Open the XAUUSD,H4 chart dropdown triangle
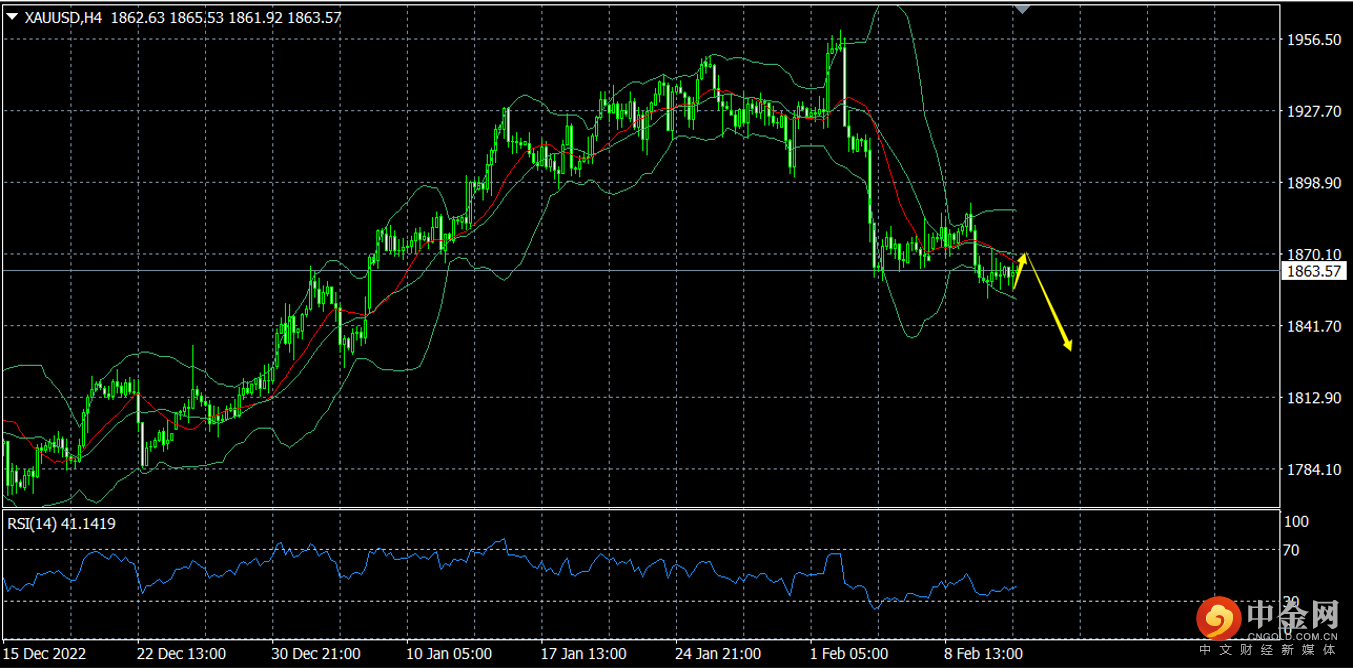1353x668 pixels. tap(12, 17)
